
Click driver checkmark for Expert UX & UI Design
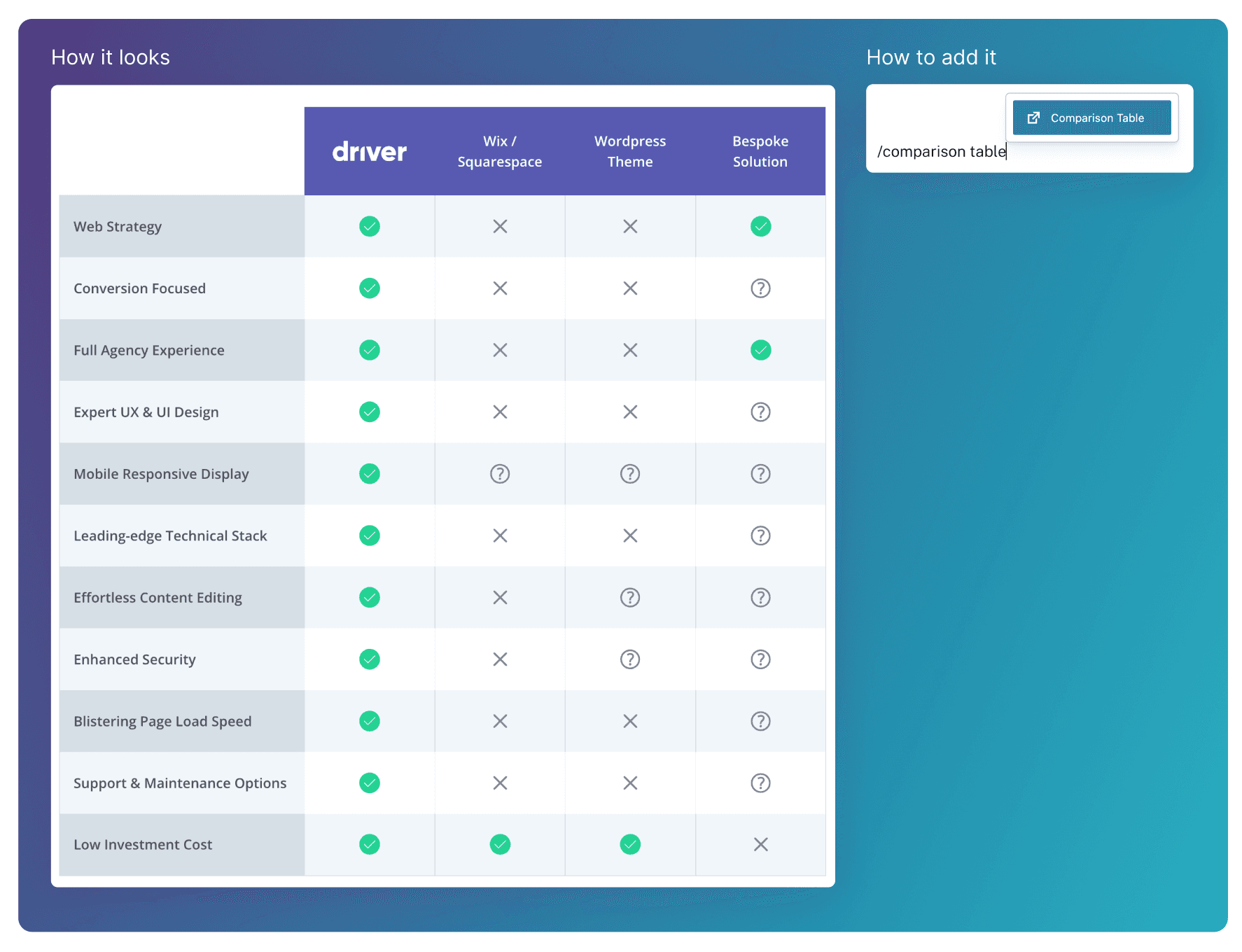point(370,412)
